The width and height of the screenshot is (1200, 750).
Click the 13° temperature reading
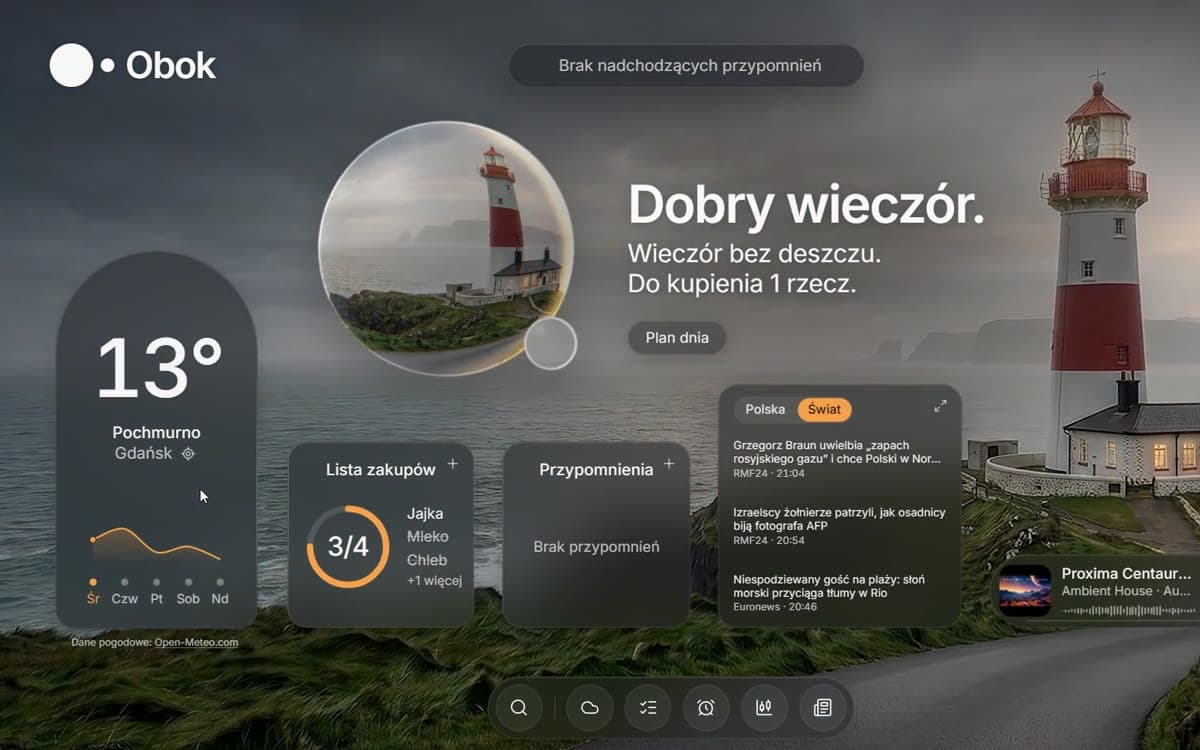click(x=158, y=369)
